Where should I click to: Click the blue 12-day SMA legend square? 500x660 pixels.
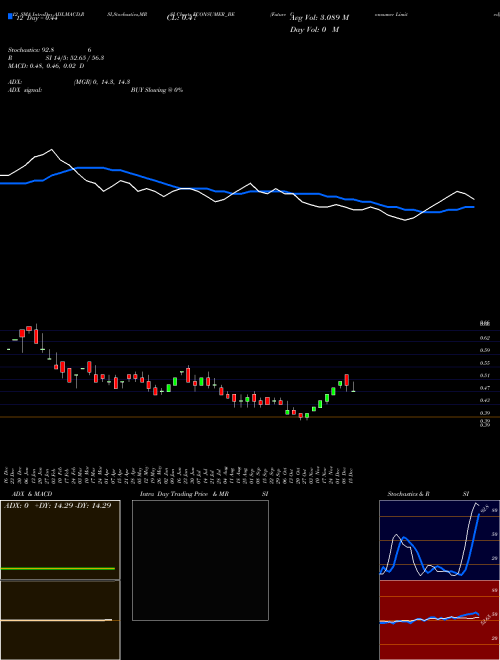tap(11, 17)
